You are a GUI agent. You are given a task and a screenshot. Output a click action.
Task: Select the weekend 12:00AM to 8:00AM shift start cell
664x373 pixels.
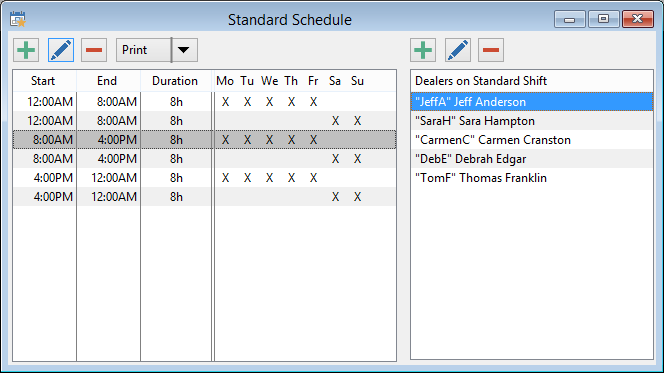[x=44, y=121]
